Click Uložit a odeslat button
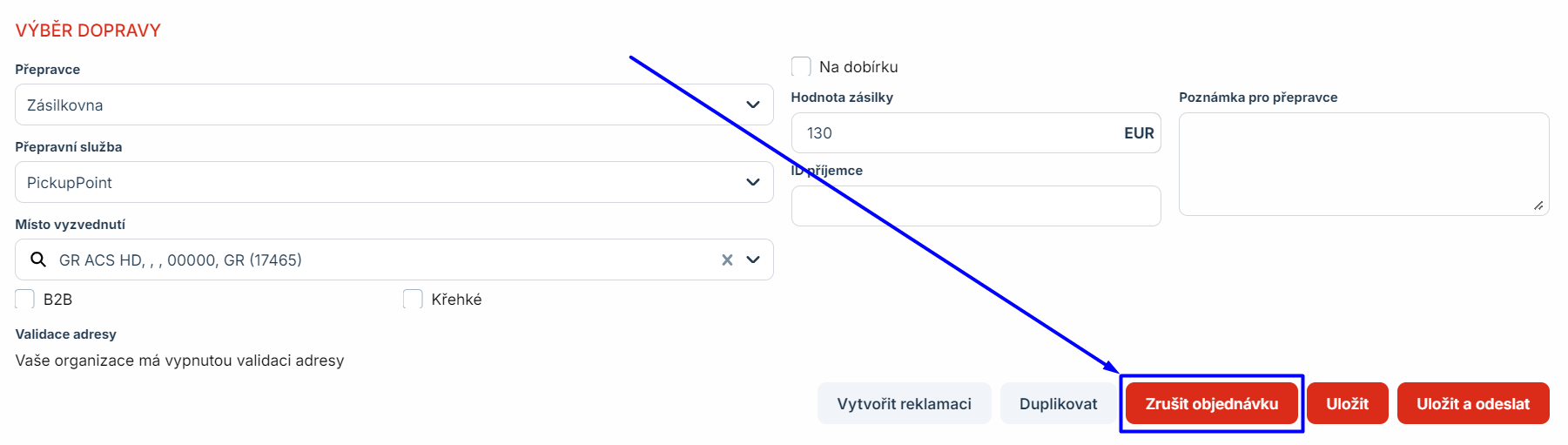 (1472, 404)
